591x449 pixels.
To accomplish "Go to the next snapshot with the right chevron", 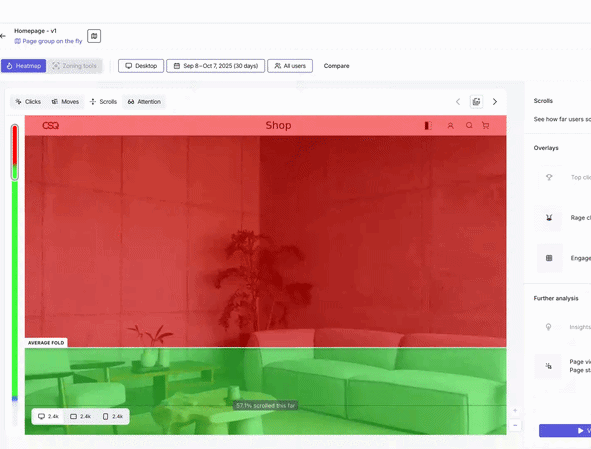I will tap(495, 101).
